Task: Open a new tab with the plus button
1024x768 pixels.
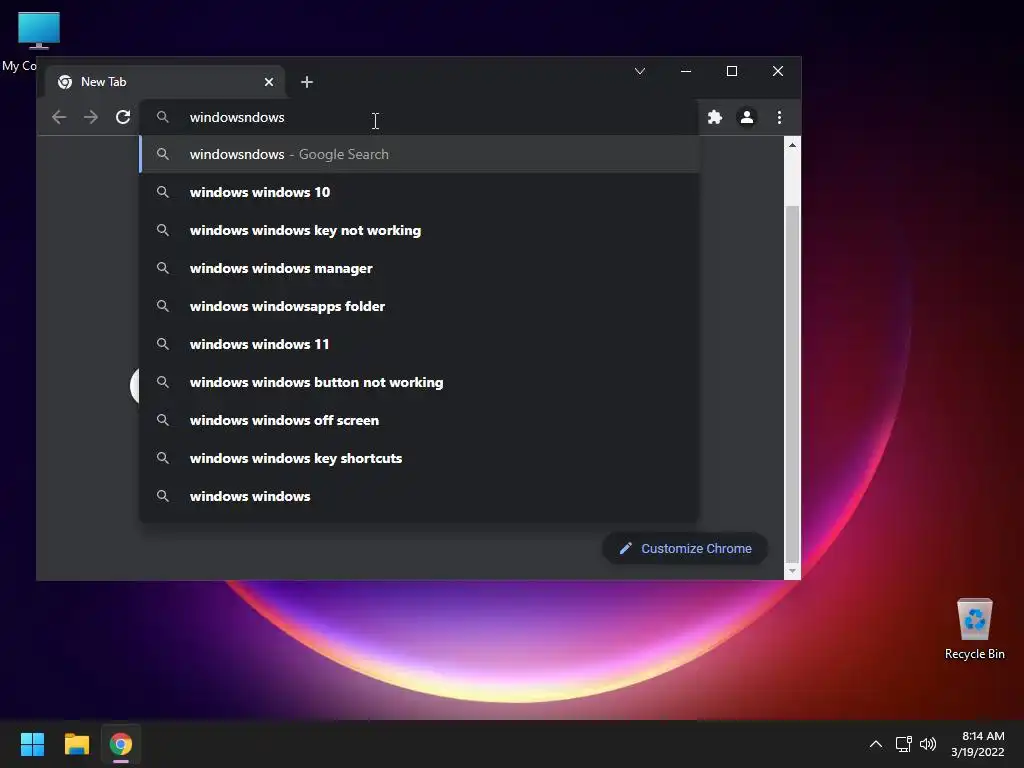Action: (x=307, y=82)
